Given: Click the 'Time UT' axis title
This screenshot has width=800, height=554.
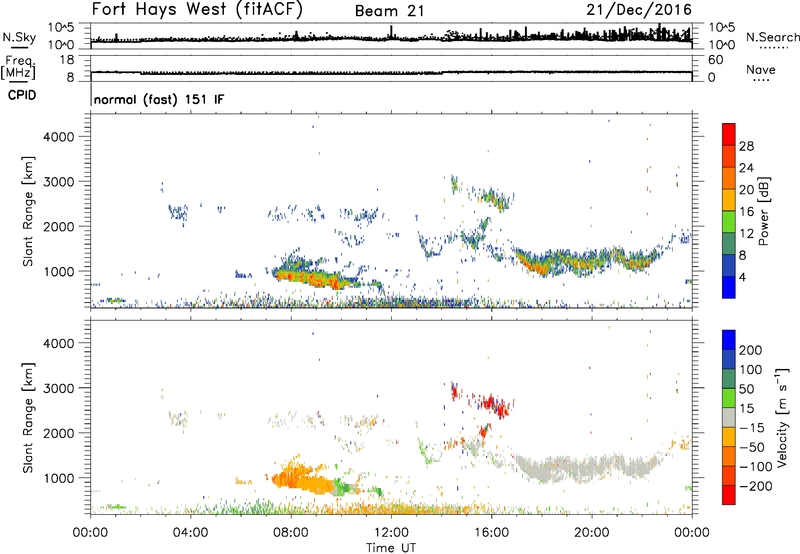Looking at the screenshot, I should pos(391,548).
